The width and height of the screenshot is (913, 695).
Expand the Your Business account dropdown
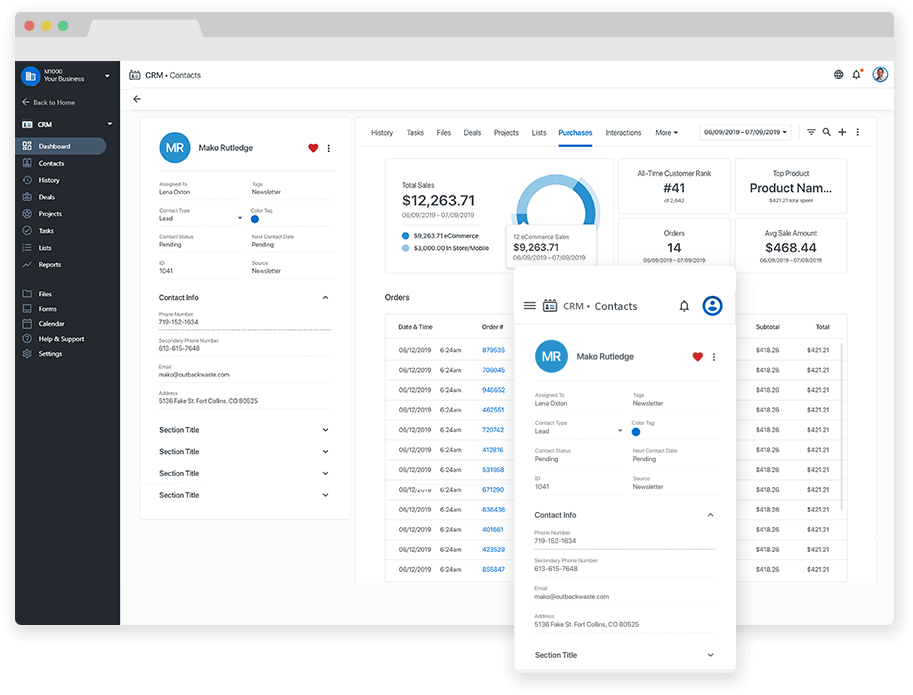[x=107, y=76]
